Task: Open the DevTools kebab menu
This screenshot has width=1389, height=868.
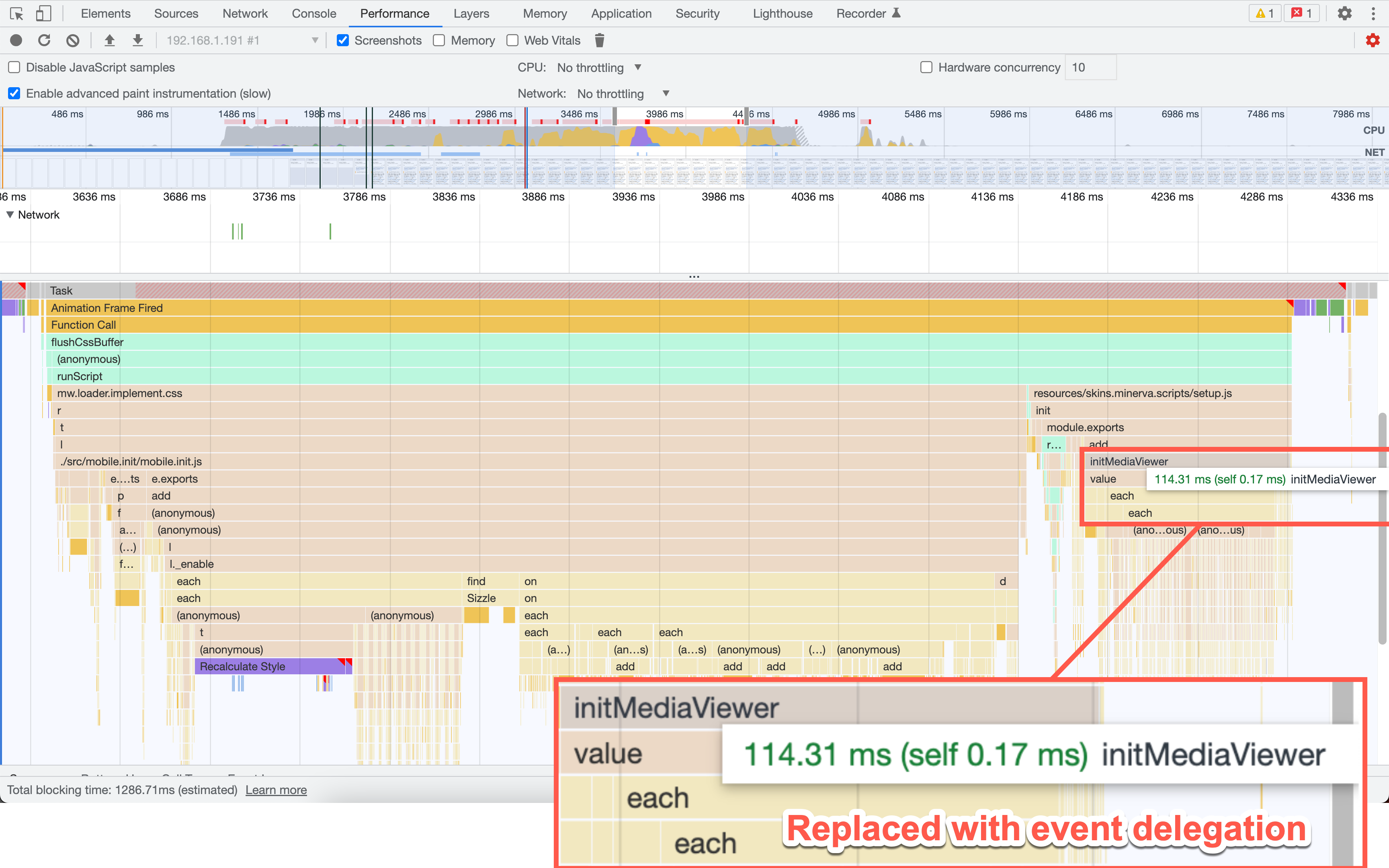Action: (1373, 13)
